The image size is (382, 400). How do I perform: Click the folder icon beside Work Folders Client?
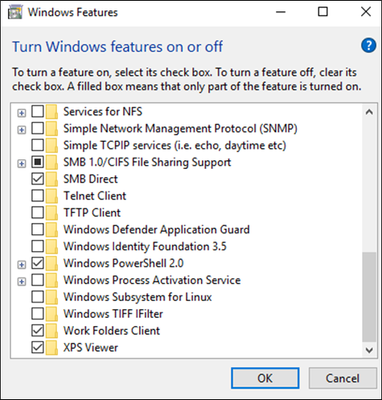[52, 331]
